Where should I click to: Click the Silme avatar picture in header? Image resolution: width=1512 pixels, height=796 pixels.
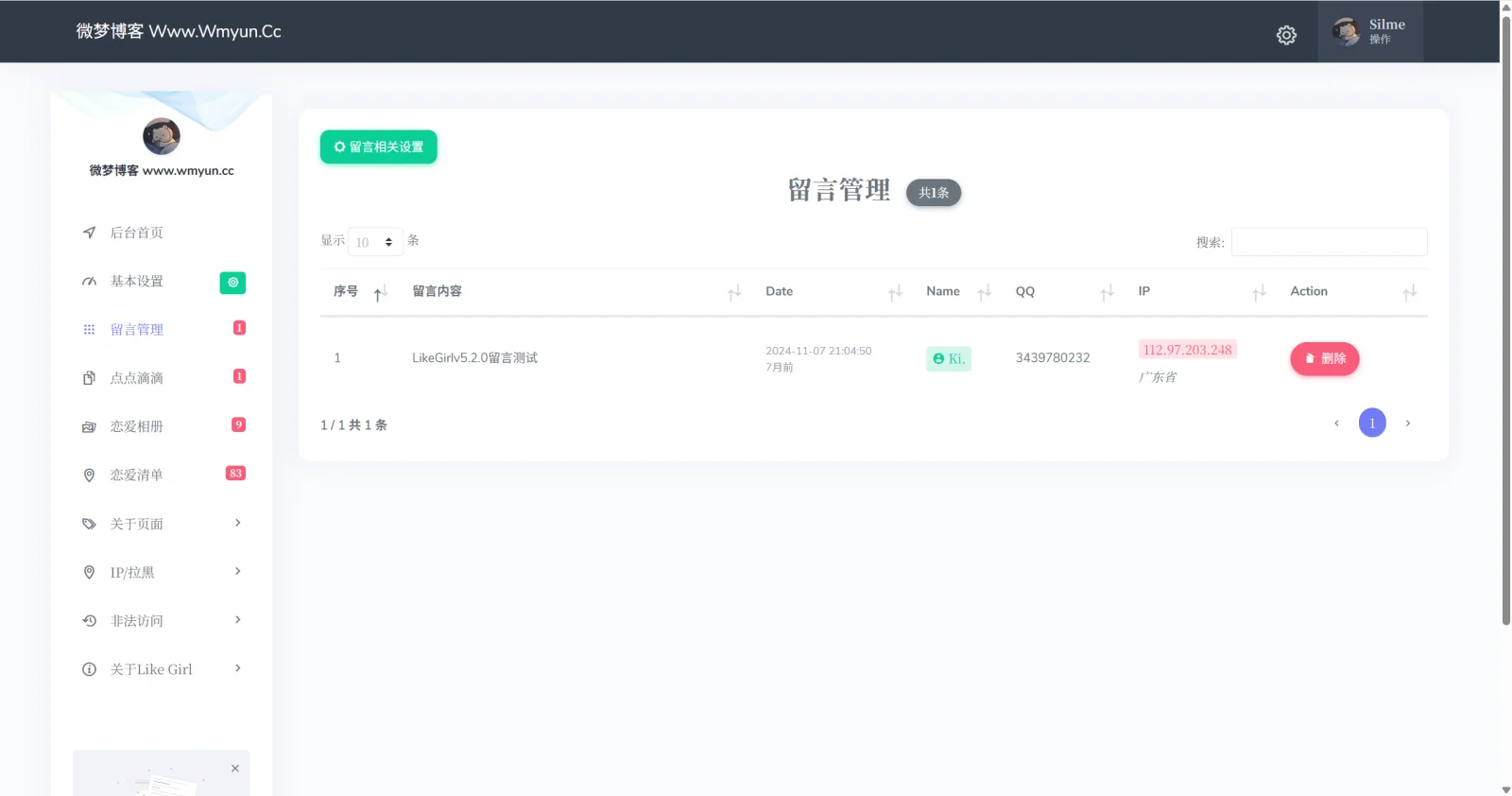1346,31
